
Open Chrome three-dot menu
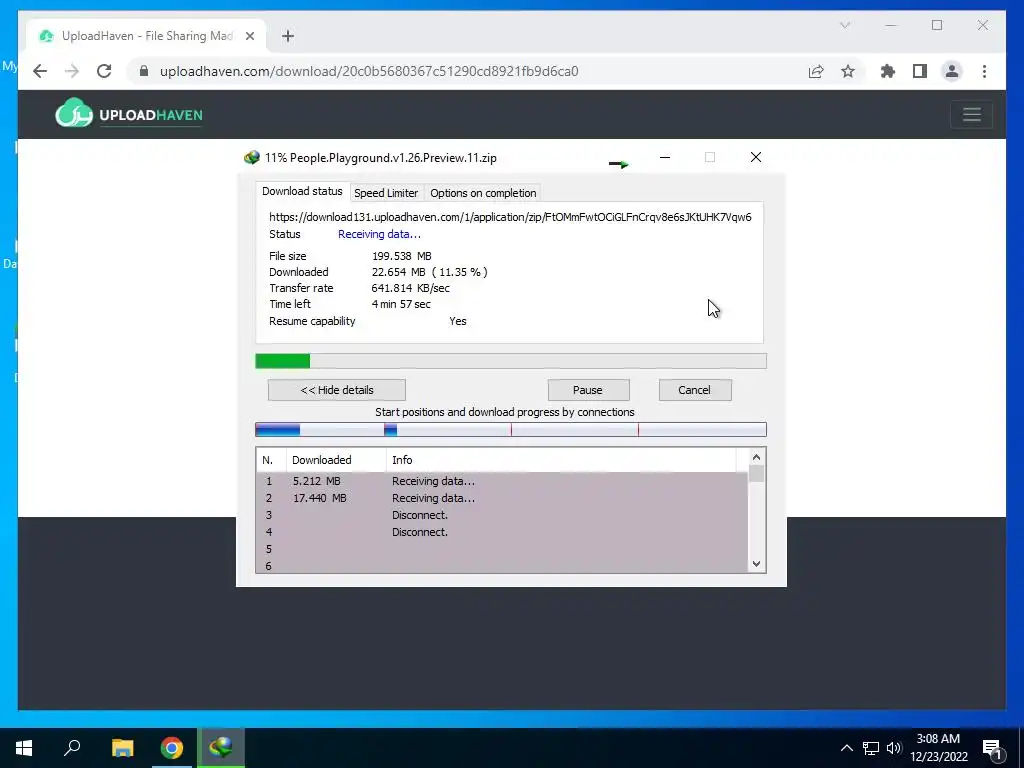coord(984,71)
